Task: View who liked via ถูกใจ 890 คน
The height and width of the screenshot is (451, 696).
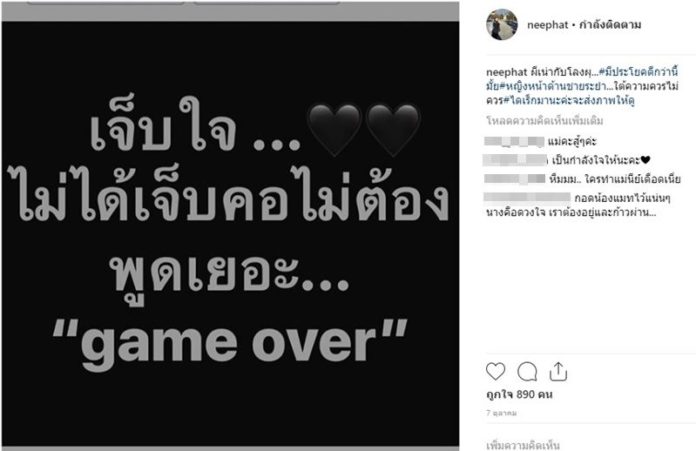Action: click(x=519, y=394)
